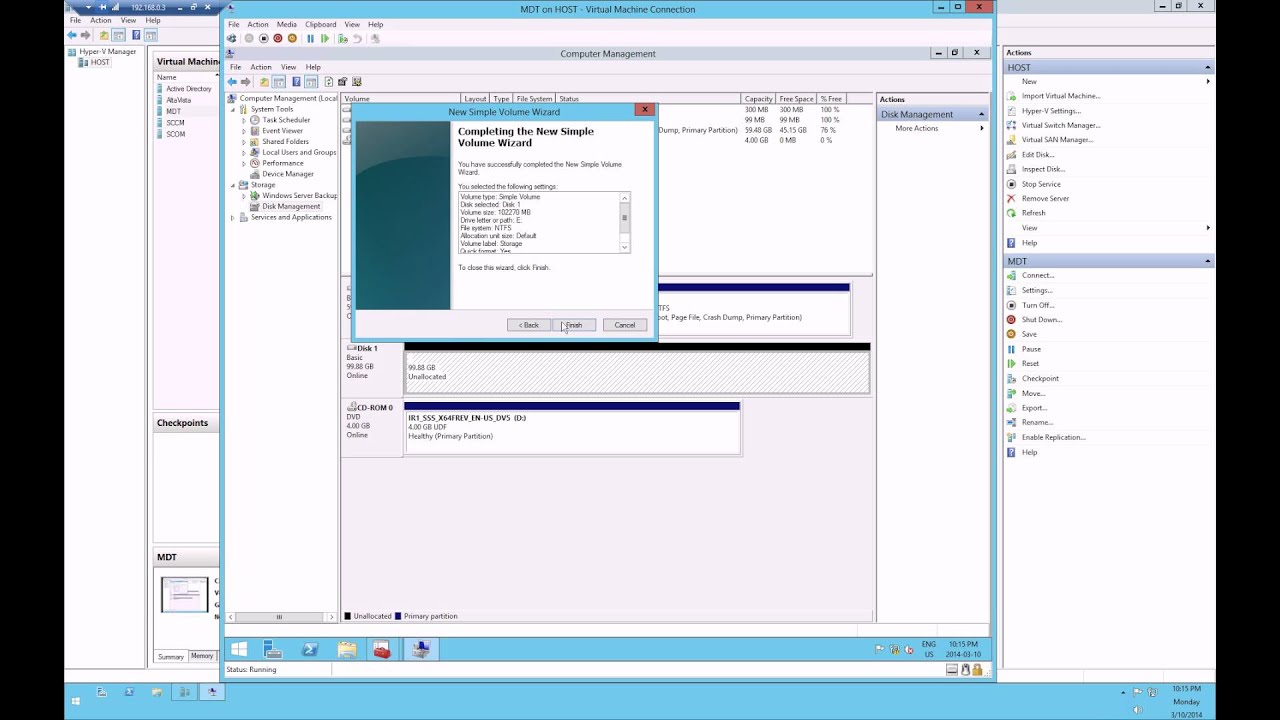
Task: Expand the Event Viewer tree node
Action: coord(244,131)
